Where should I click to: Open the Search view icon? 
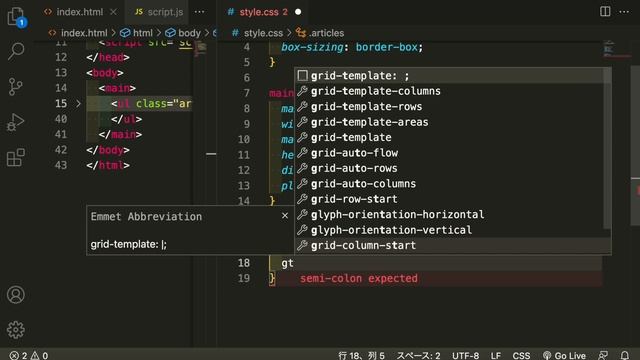(x=16, y=51)
